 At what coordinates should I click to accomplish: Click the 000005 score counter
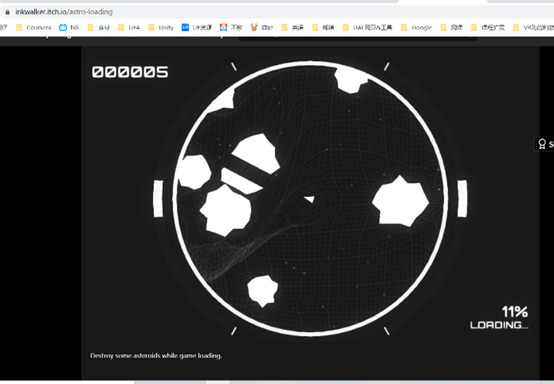pos(130,72)
